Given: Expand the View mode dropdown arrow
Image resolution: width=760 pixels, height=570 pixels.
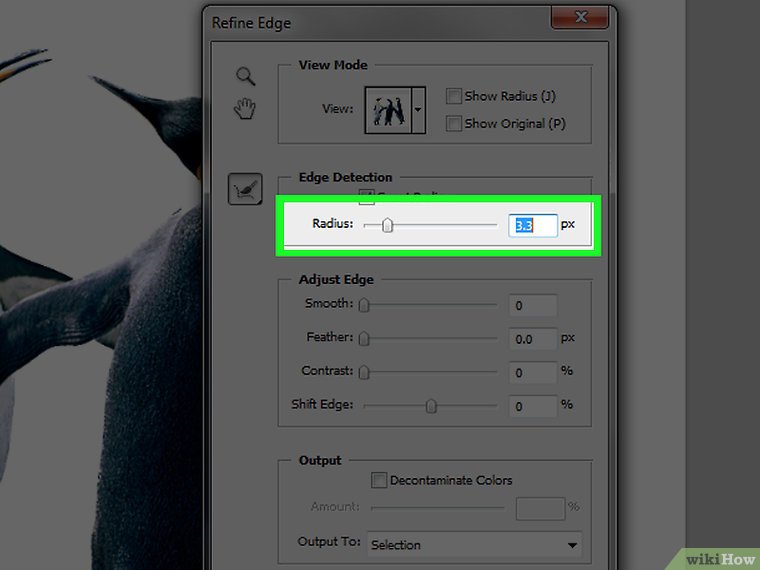Looking at the screenshot, I should (x=419, y=108).
